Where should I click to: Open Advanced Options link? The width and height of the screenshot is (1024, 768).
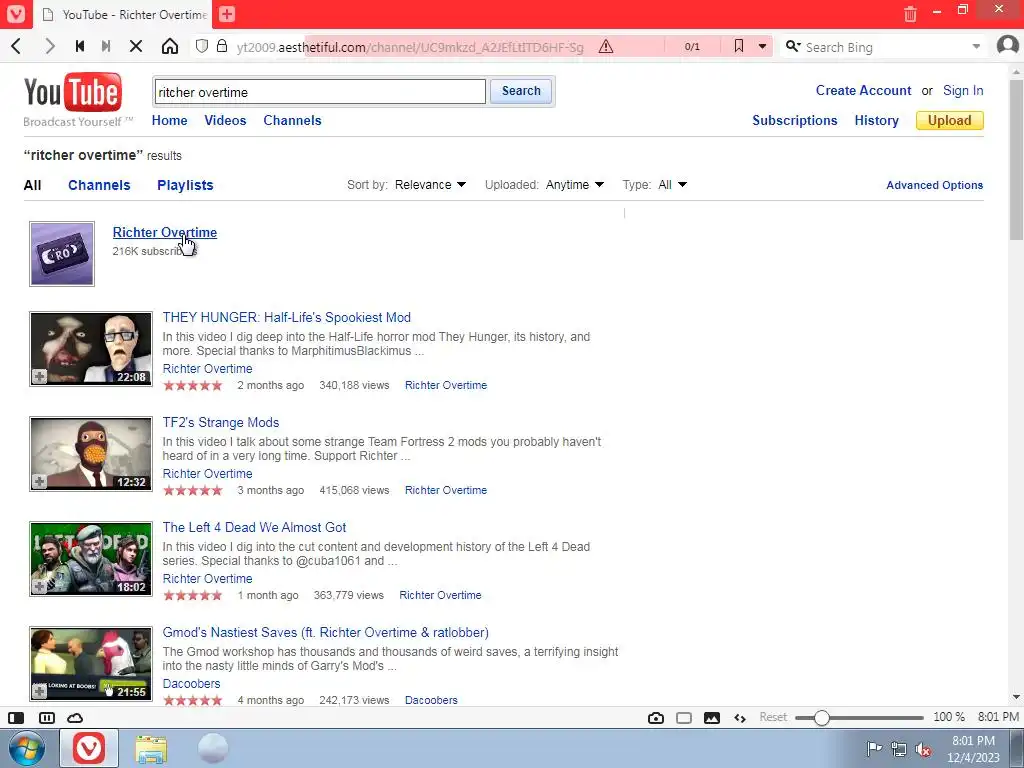(x=935, y=185)
